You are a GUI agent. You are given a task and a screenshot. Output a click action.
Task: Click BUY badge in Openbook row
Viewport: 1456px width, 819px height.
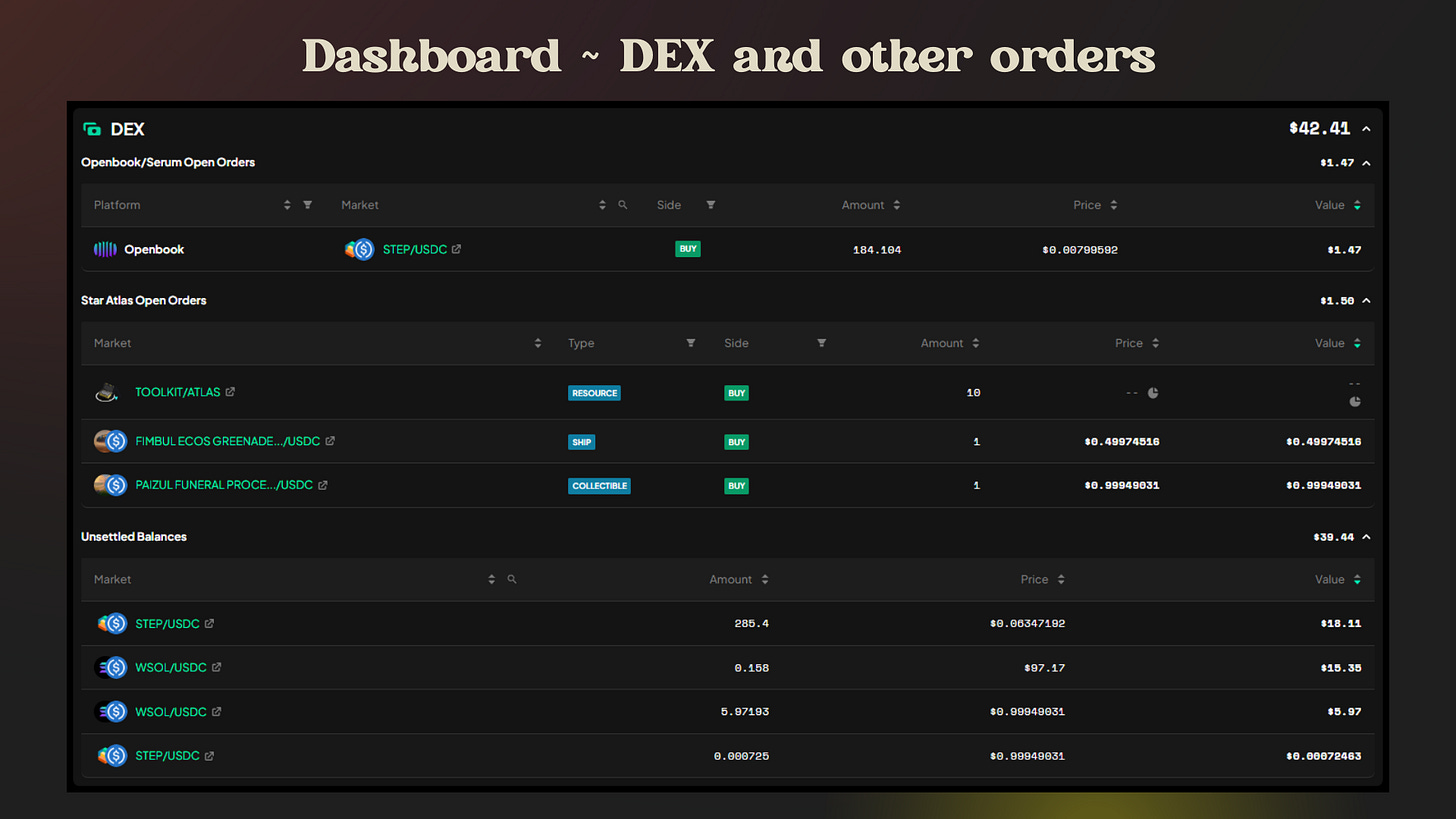[x=688, y=249]
